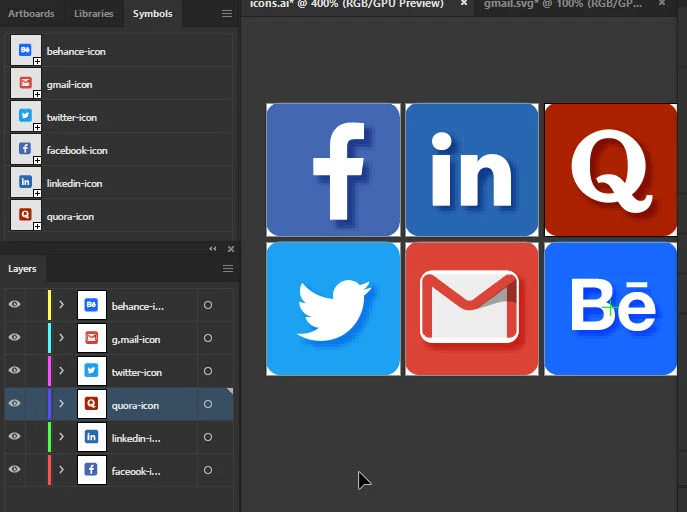Expand the faceook-icon layer chevron
The height and width of the screenshot is (512, 687).
pyautogui.click(x=61, y=470)
